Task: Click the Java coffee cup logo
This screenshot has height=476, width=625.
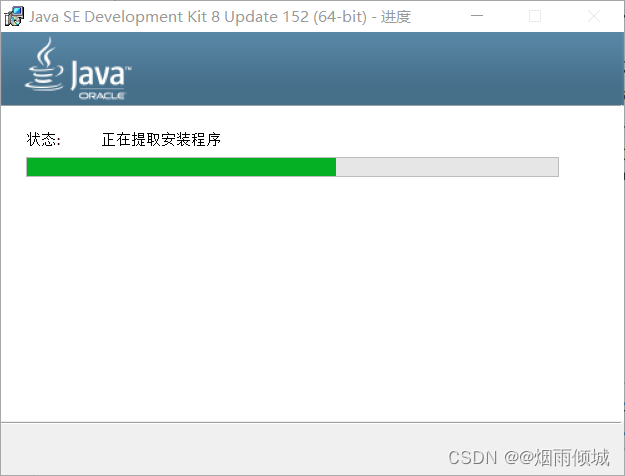Action: click(x=44, y=64)
